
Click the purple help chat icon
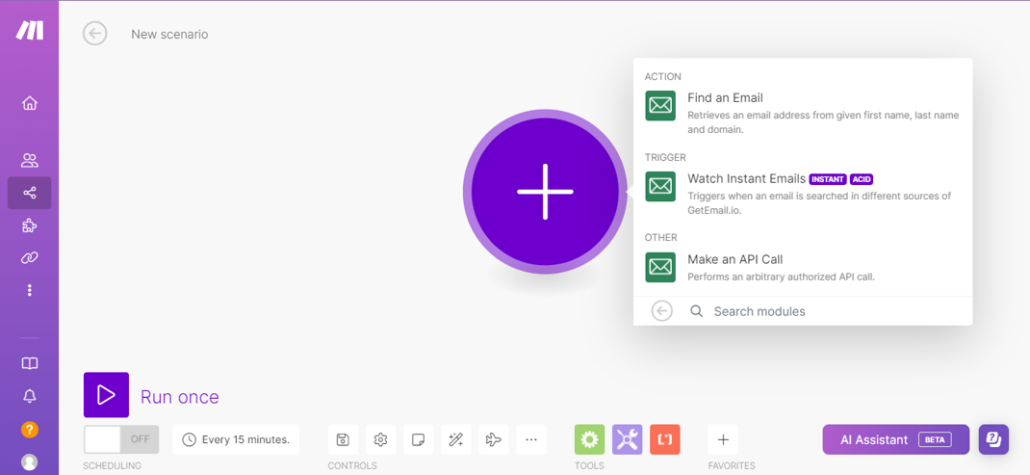[x=993, y=440]
